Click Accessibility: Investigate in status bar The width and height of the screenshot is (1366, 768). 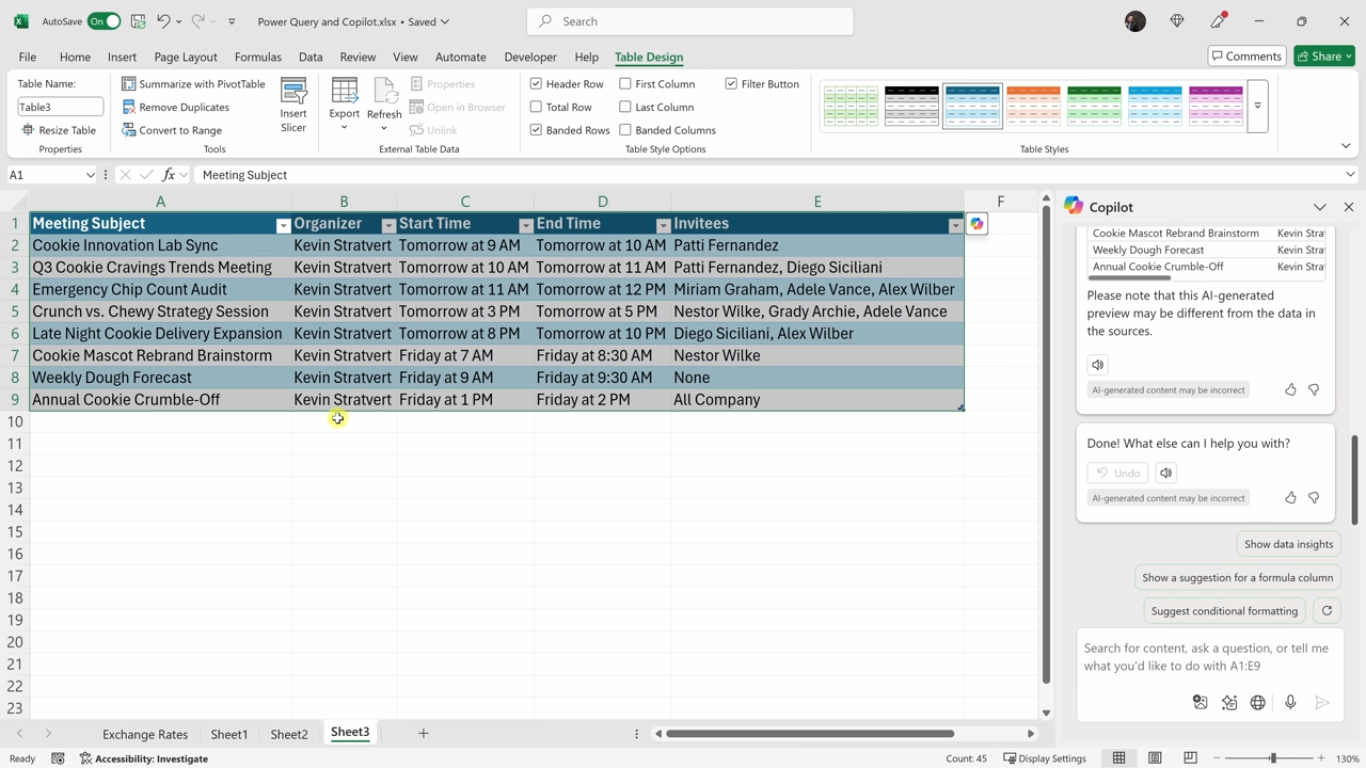coord(144,759)
